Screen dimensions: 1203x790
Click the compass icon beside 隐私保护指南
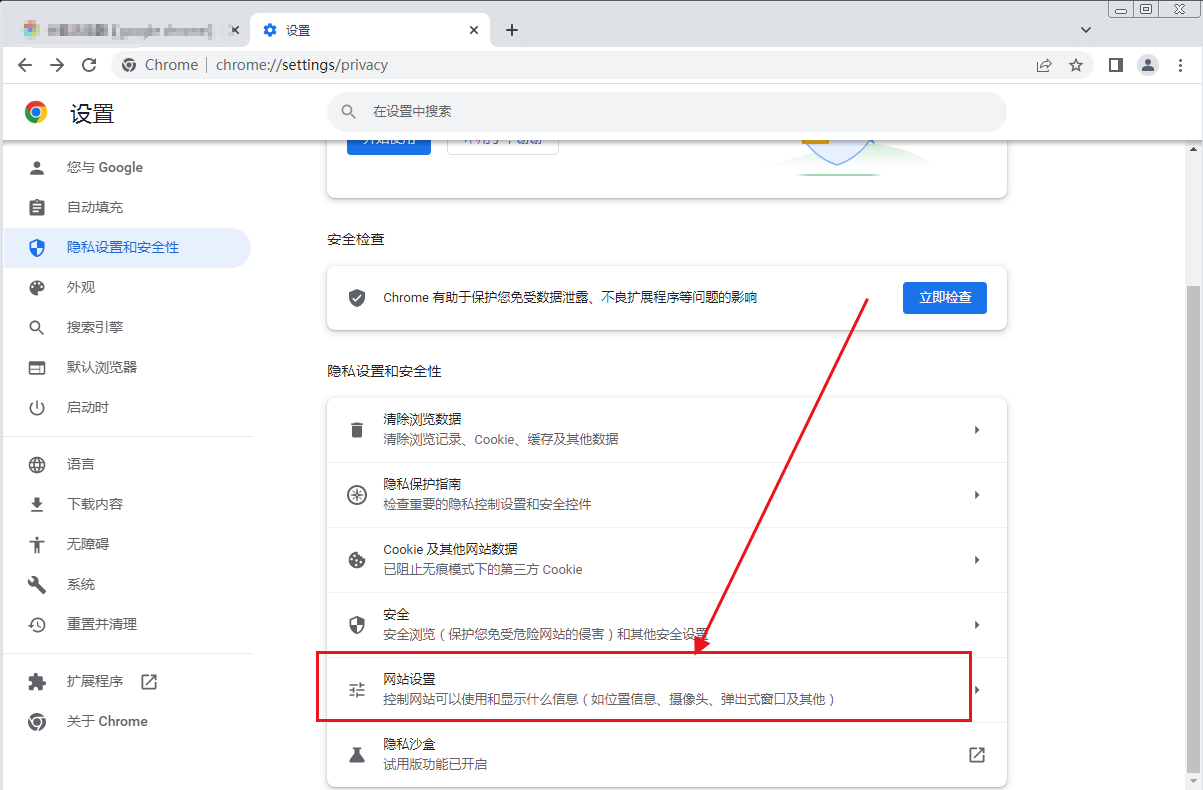[357, 495]
